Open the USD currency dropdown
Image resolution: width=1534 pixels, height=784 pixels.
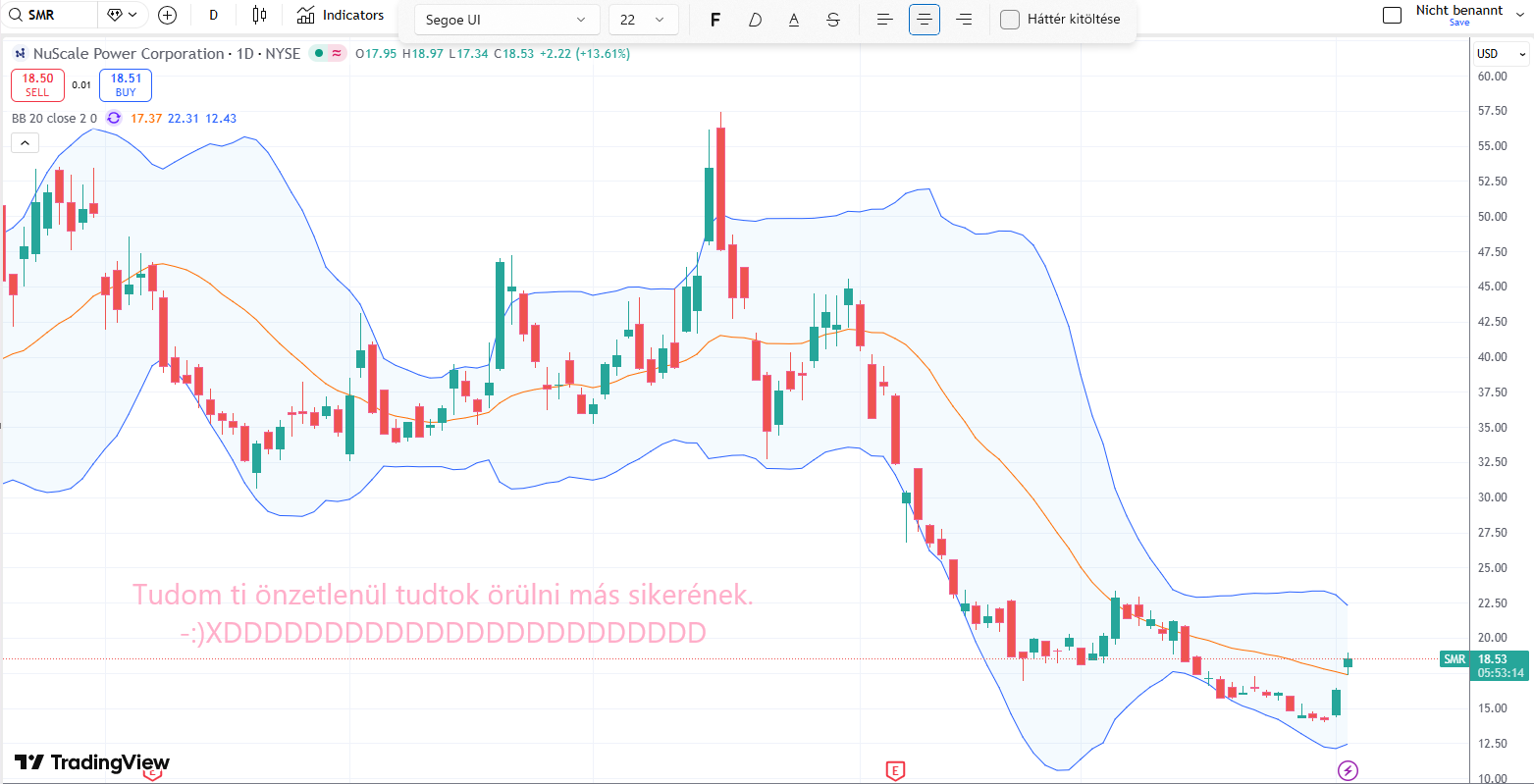pyautogui.click(x=1502, y=54)
